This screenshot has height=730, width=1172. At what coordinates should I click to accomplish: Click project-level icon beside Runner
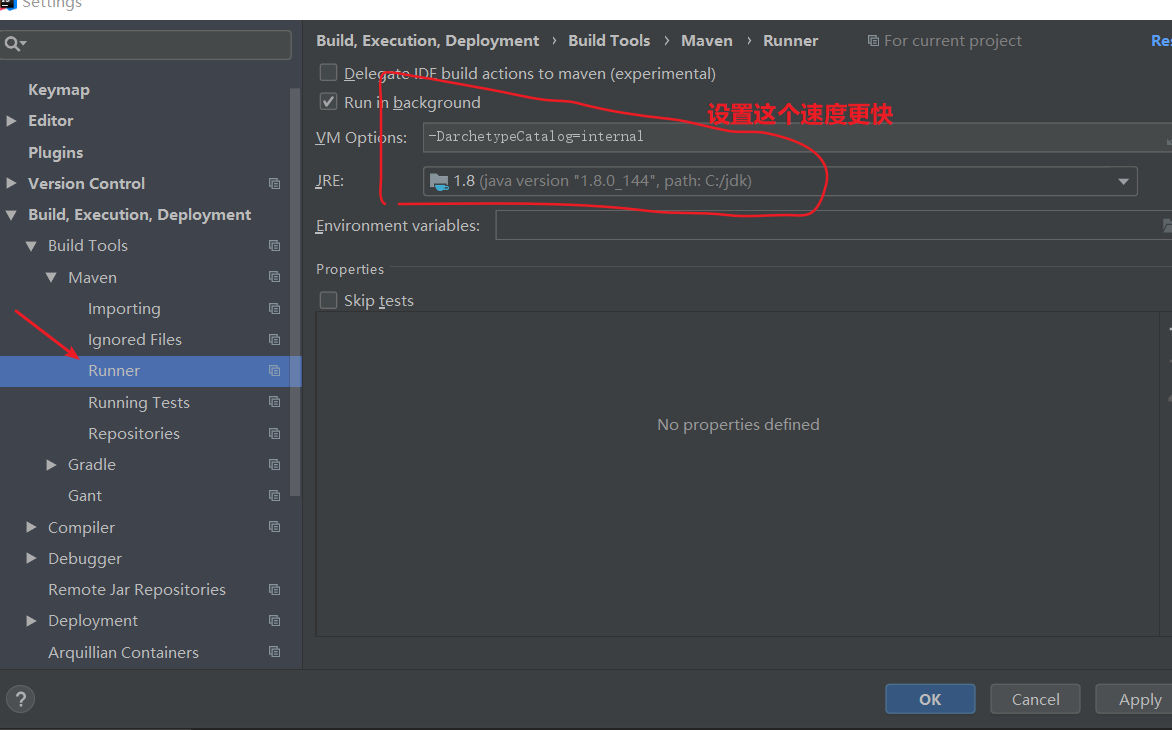(x=274, y=371)
